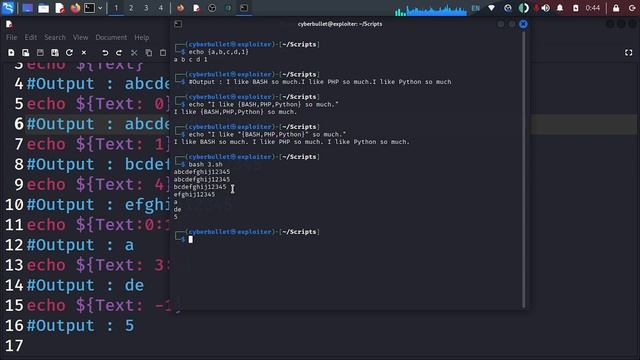This screenshot has height=360, width=640.
Task: Open the volume control tray icon
Action: pos(545,8)
